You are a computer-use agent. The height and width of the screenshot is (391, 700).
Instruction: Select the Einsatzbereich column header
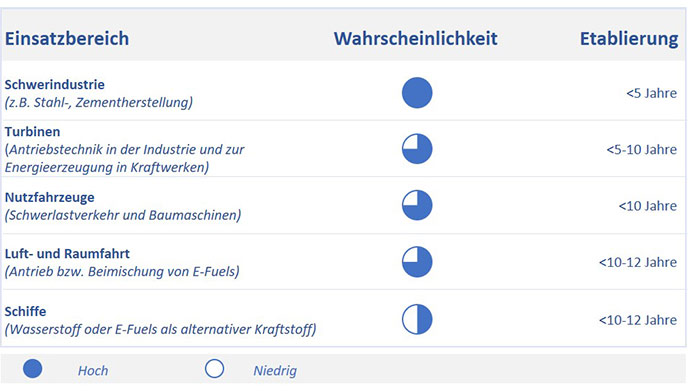pos(67,38)
